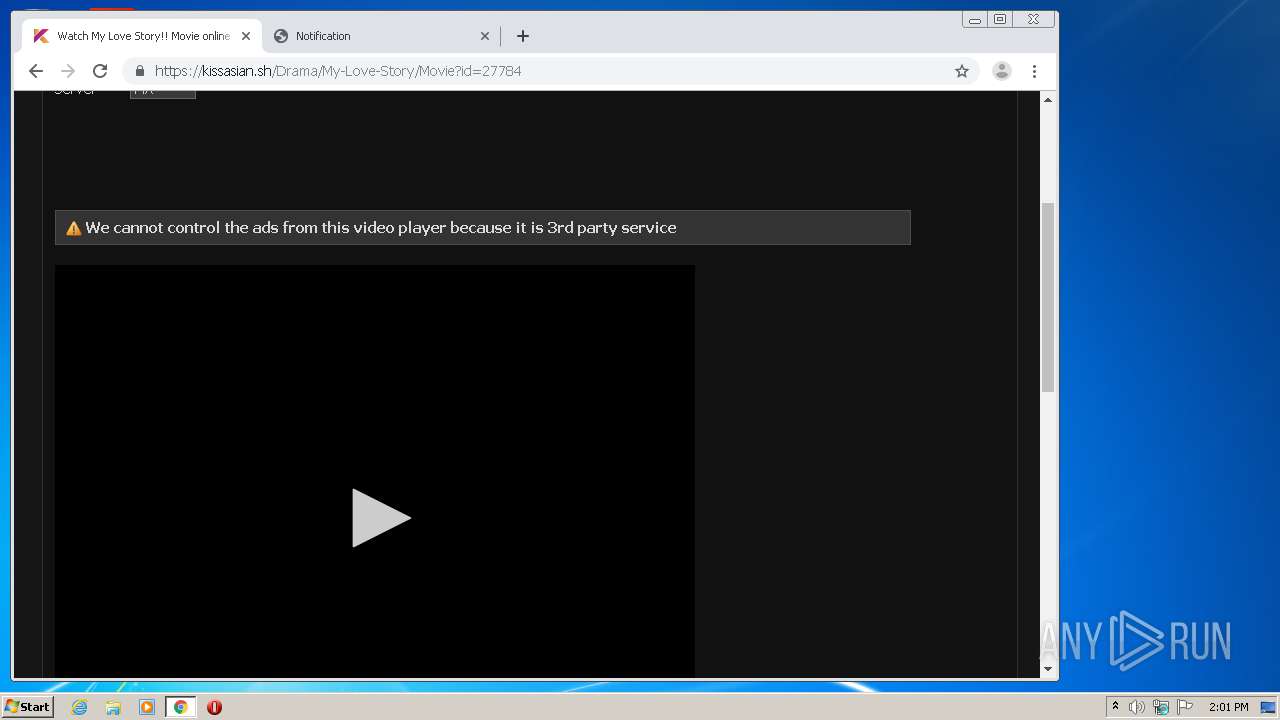This screenshot has height=720, width=1280.
Task: Bookmark this page with the star icon
Action: [962, 71]
